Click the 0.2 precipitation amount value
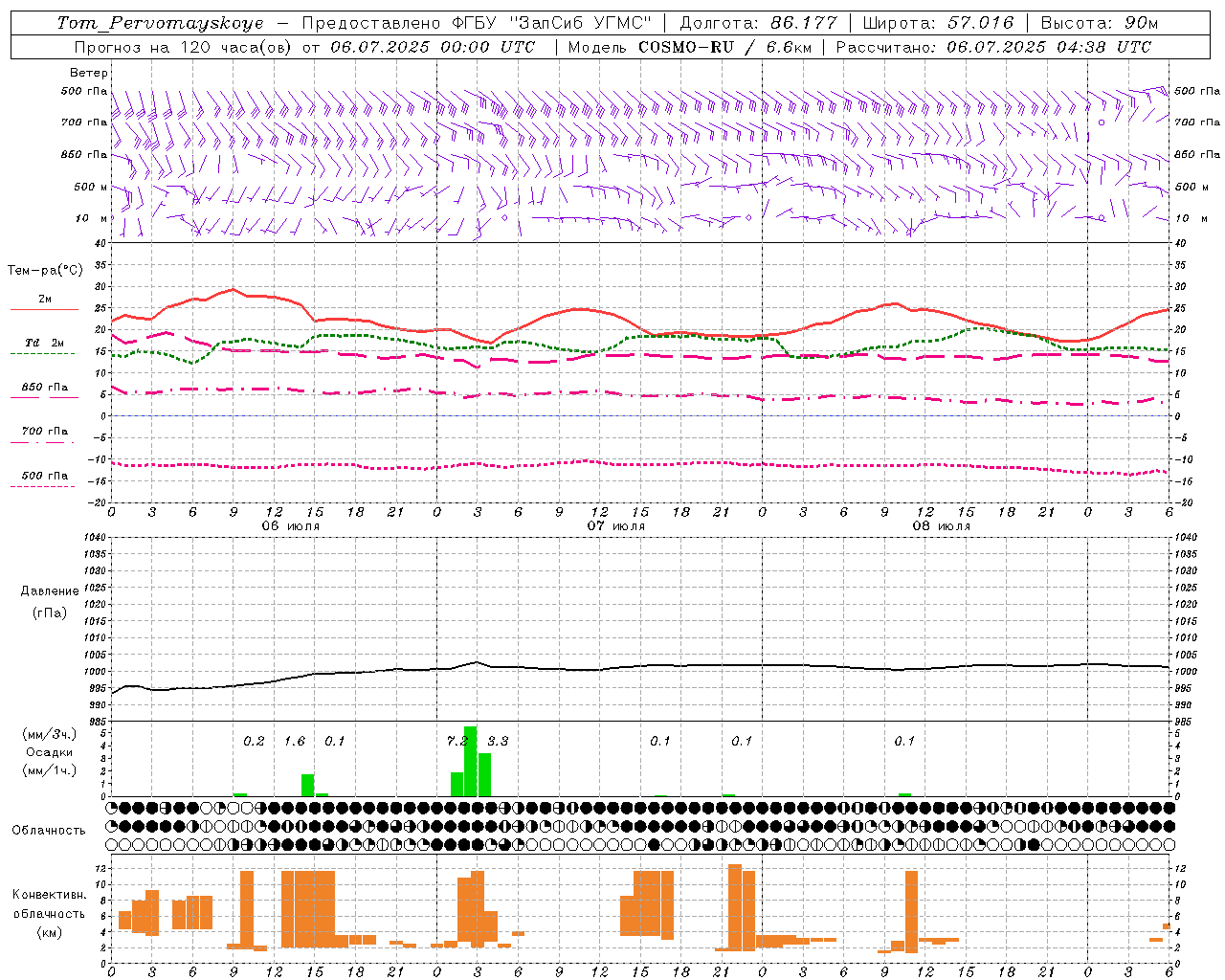 coord(254,741)
